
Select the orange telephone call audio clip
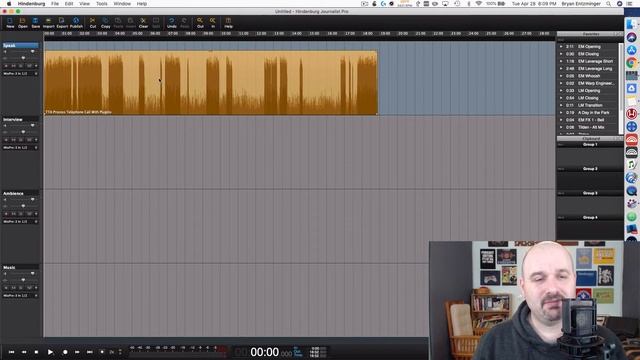tap(211, 82)
